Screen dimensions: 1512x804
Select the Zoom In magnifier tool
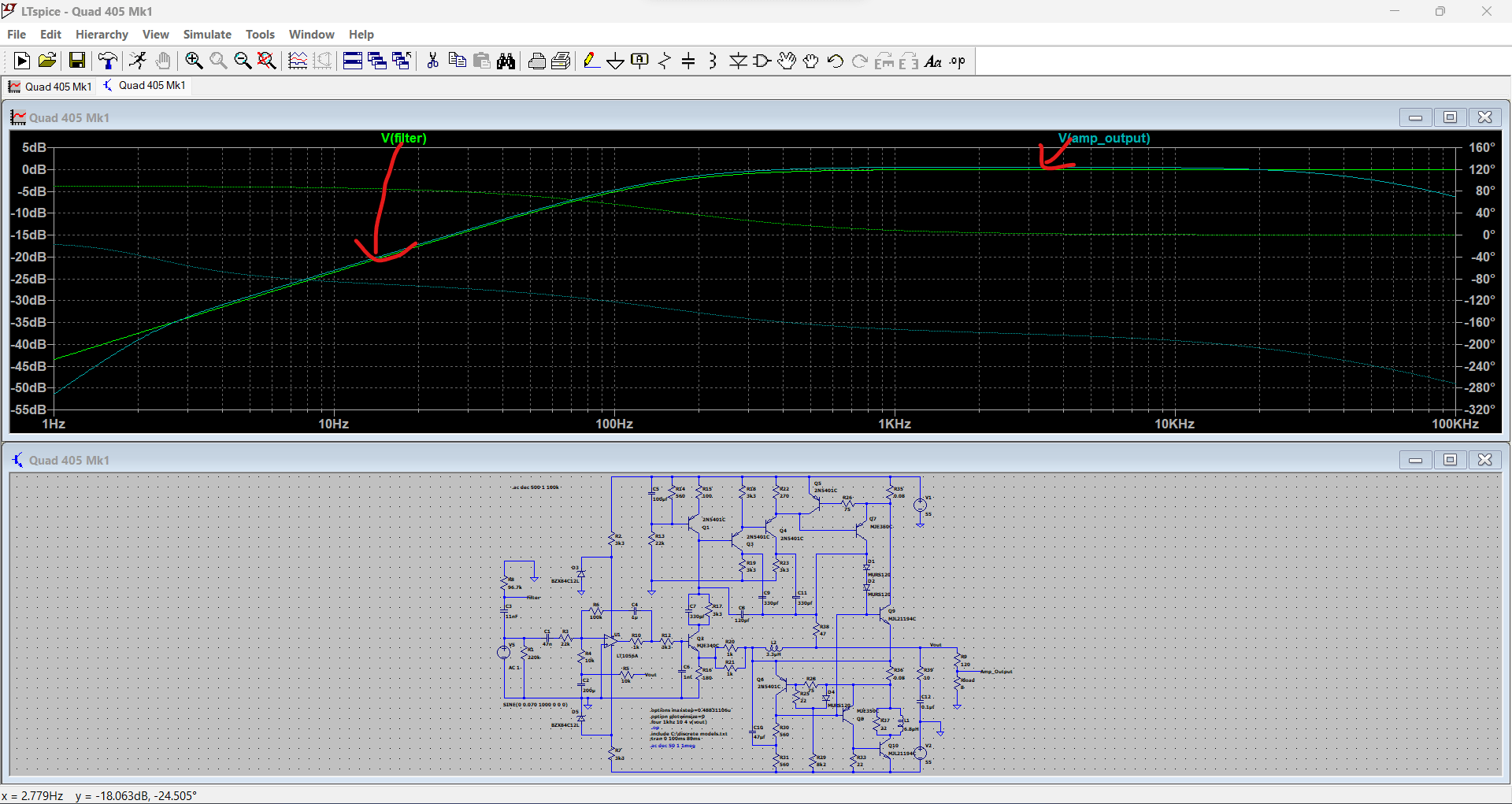click(x=194, y=61)
